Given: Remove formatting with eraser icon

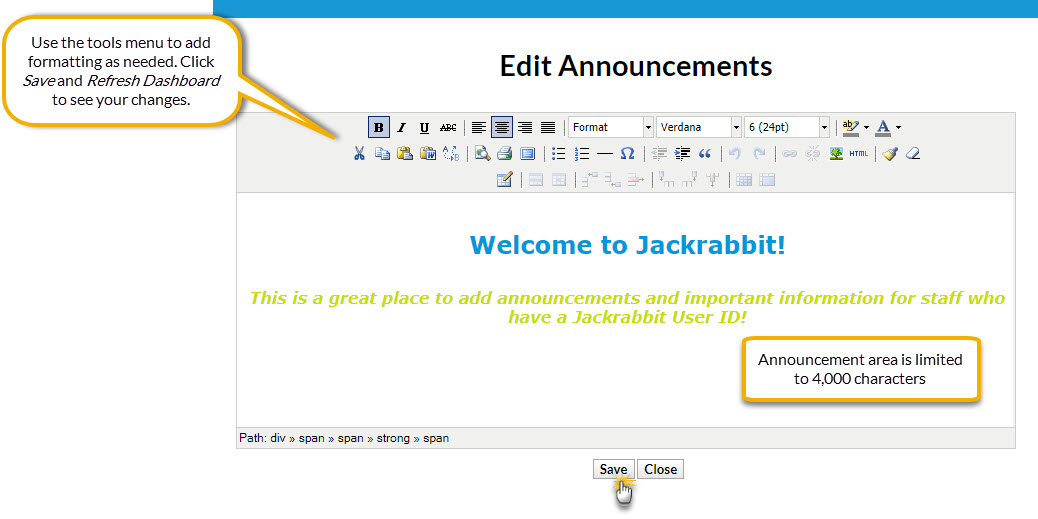Looking at the screenshot, I should tap(913, 154).
